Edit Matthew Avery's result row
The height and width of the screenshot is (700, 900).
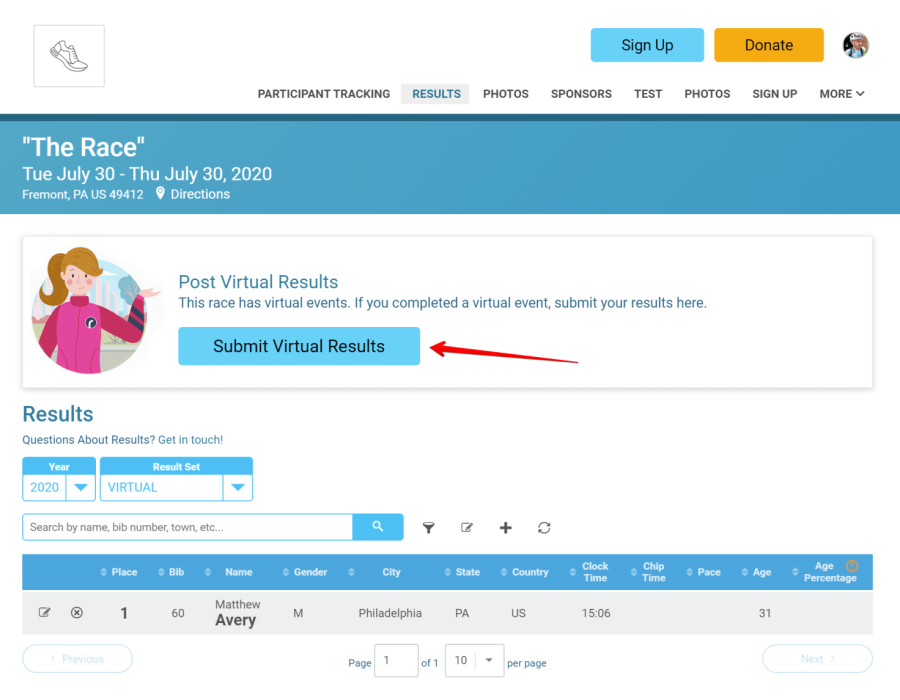click(44, 612)
